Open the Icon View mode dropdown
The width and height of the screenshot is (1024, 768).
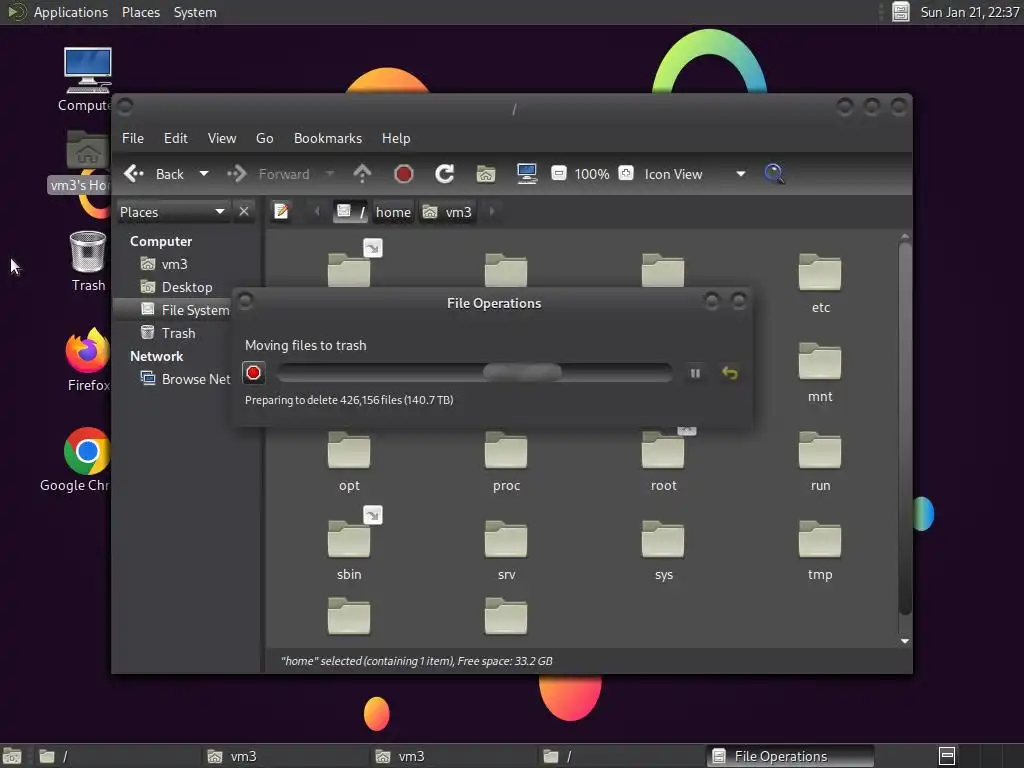click(695, 174)
